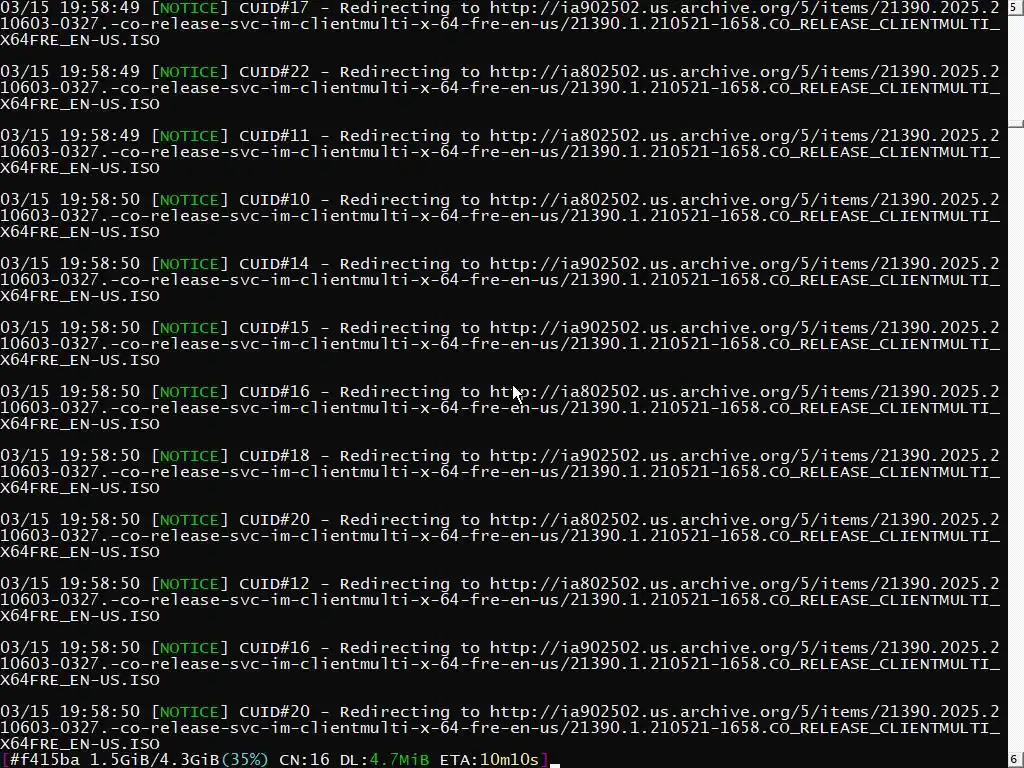
Task: Click the CUID#11 identifier text
Action: 274,136
